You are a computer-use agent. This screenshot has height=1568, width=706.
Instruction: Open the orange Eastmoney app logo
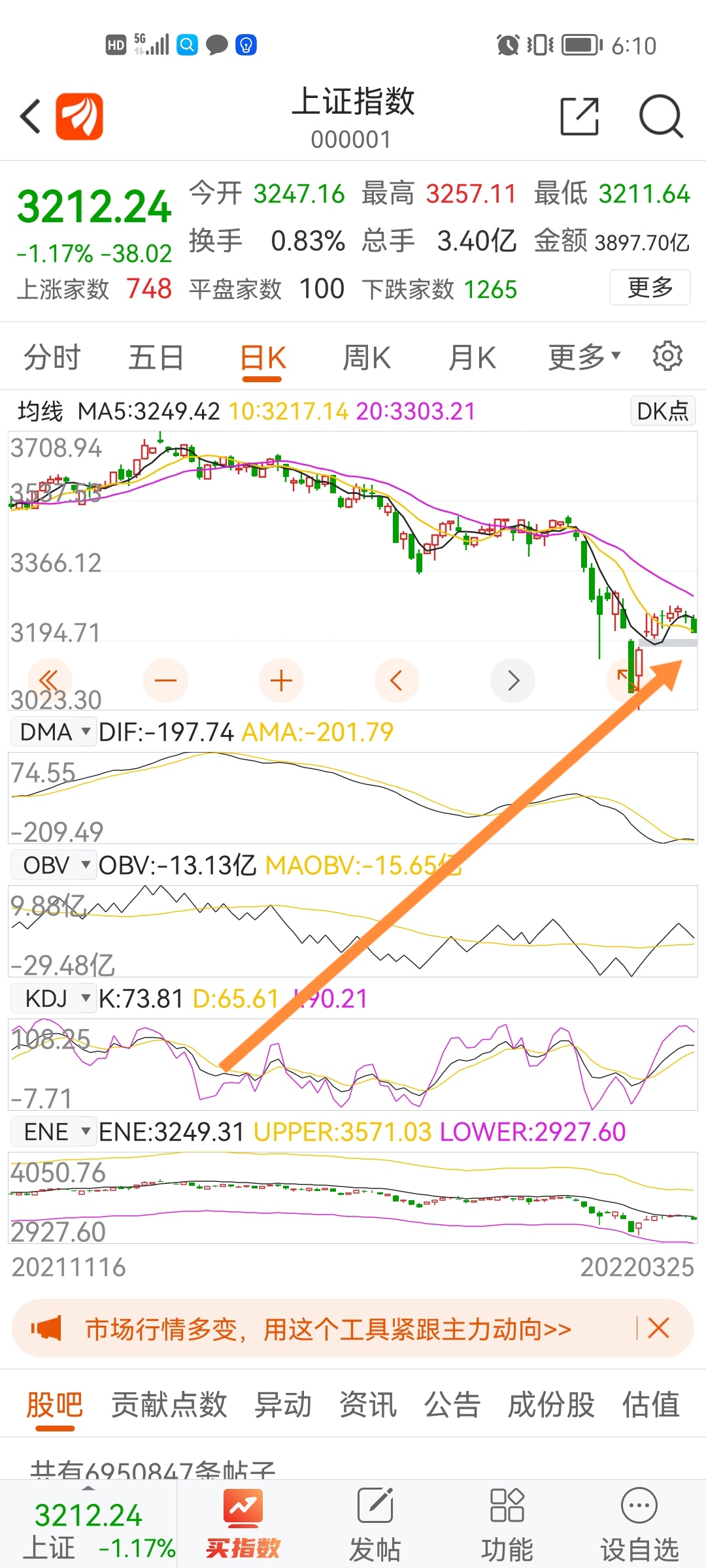79,117
